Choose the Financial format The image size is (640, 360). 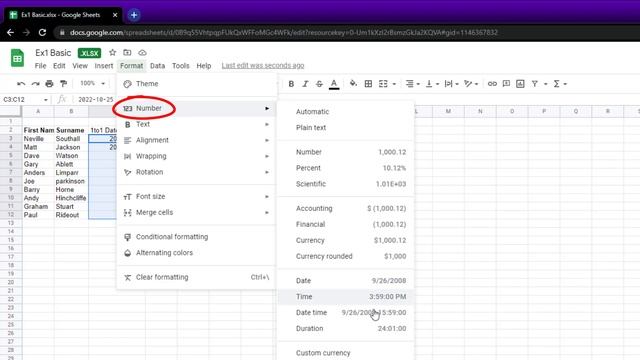point(346,224)
